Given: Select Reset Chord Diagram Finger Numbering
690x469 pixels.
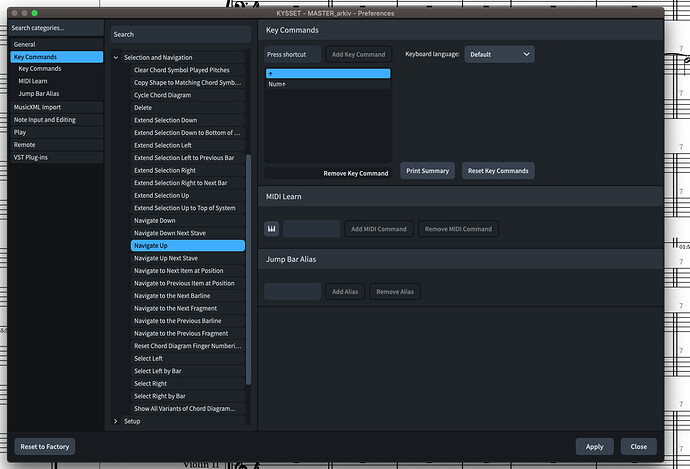Looking at the screenshot, I should click(188, 346).
